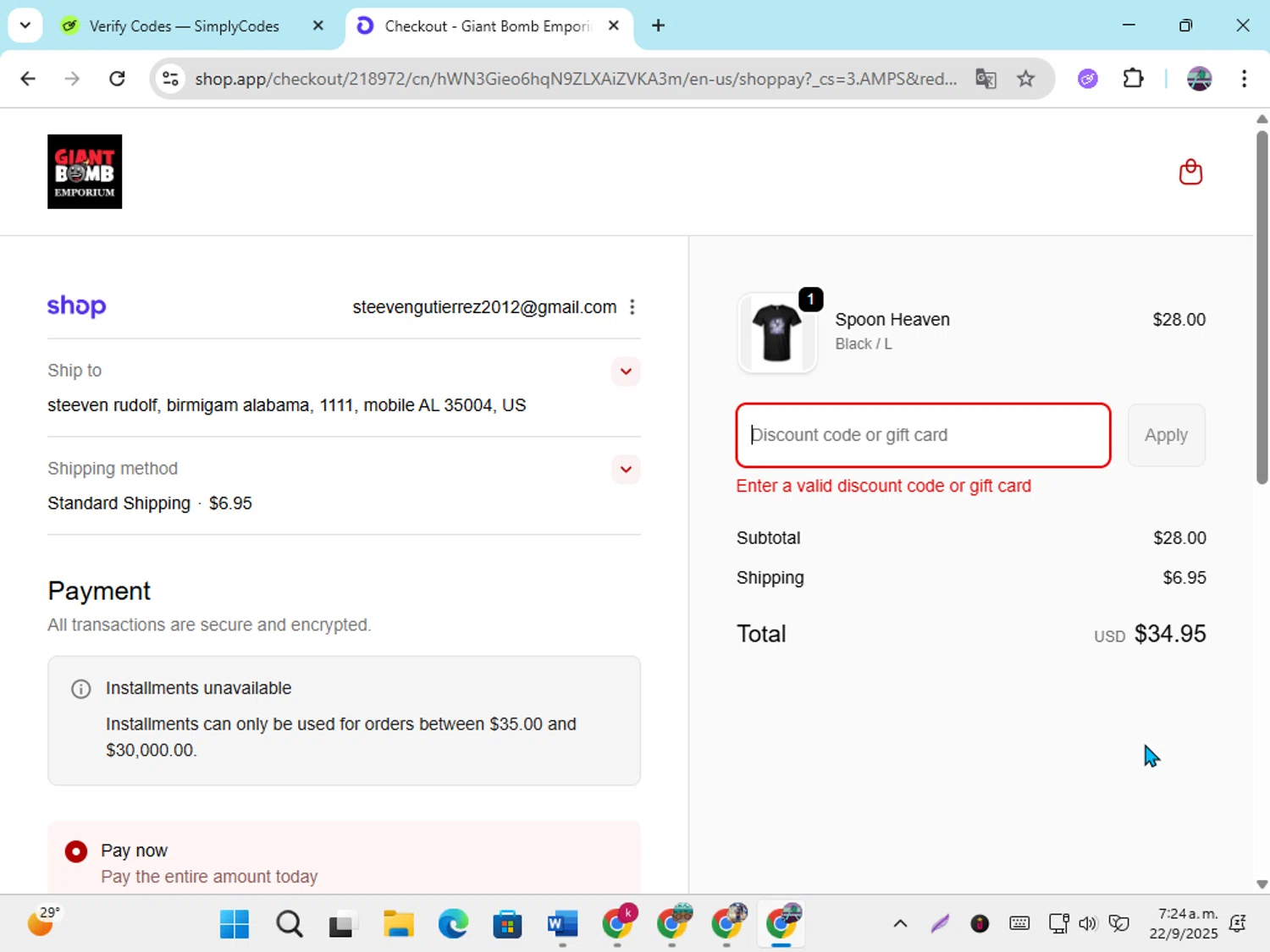Open taskbar Search
This screenshot has height=952, width=1270.
point(289,924)
